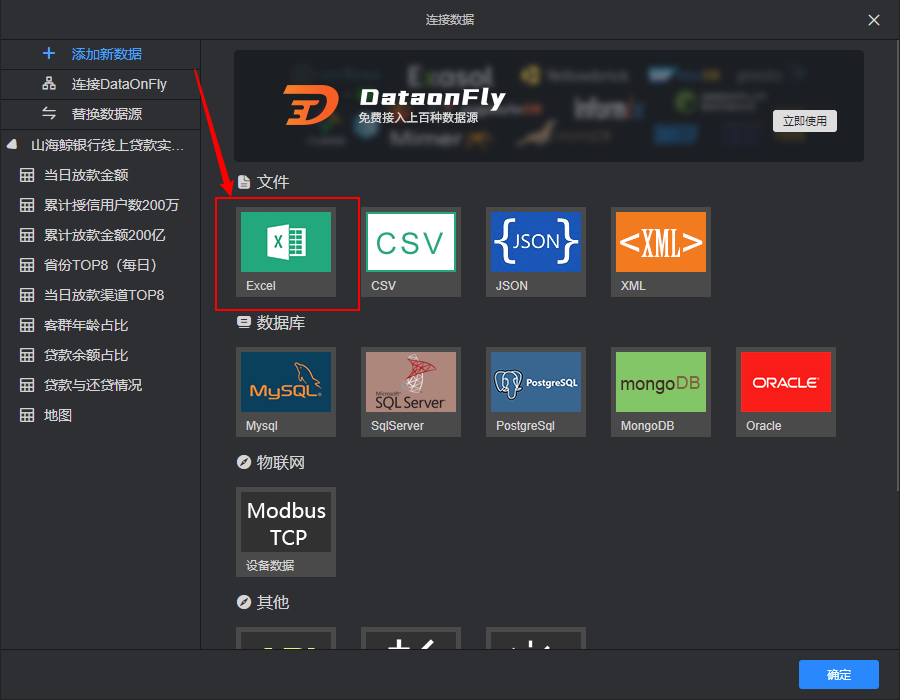Select the CSV file data source
The height and width of the screenshot is (700, 900).
411,252
